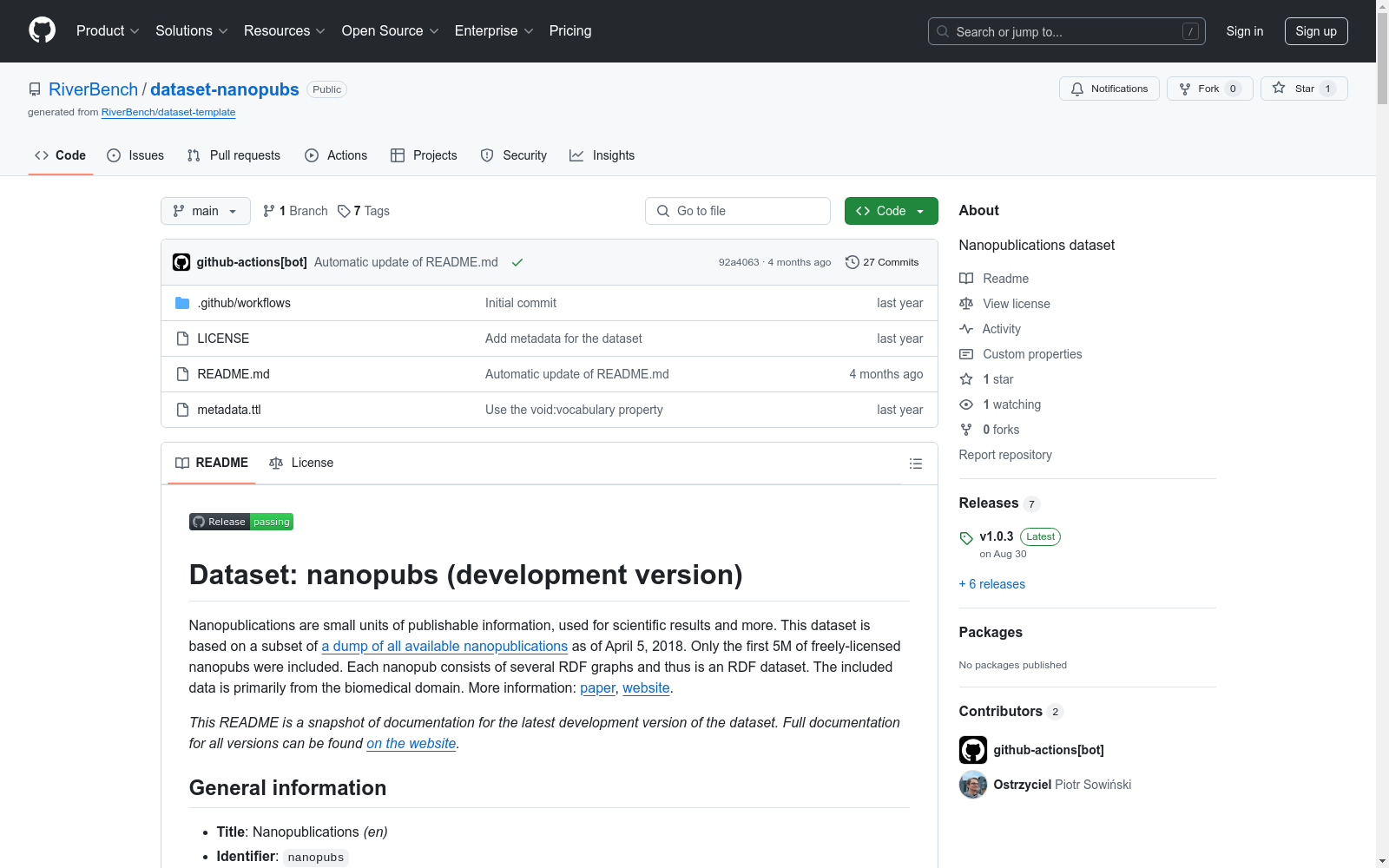This screenshot has width=1389, height=868.
Task: Click the tag icon beside 7 Tags
Action: [x=344, y=211]
